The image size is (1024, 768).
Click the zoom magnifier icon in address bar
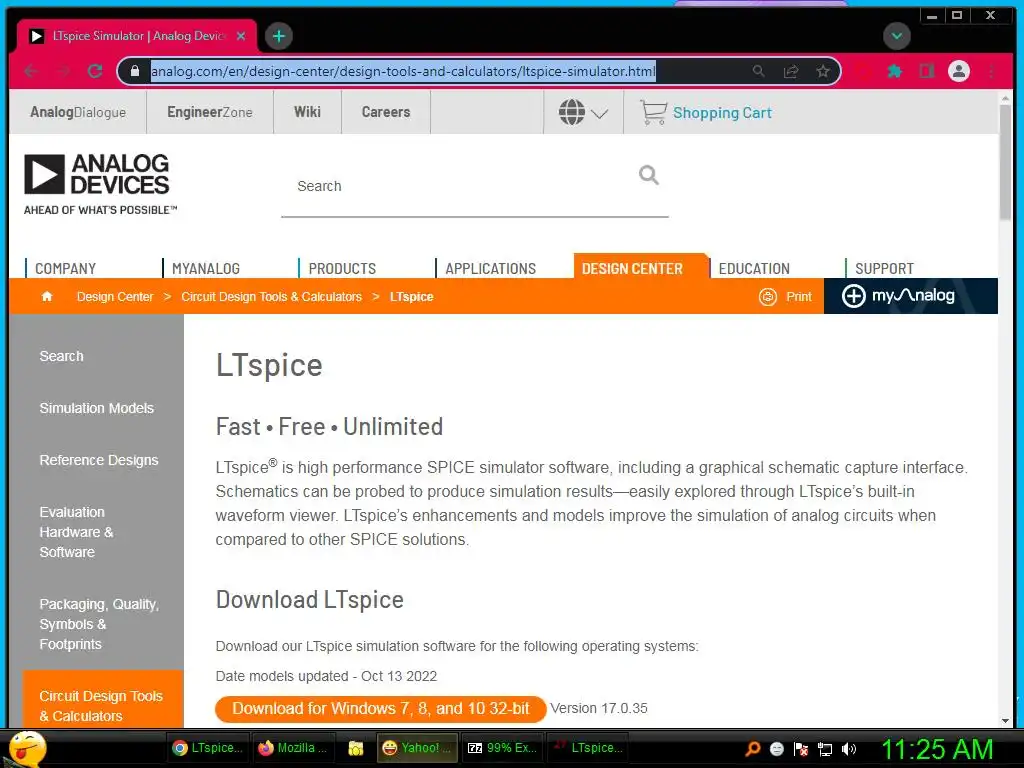758,71
